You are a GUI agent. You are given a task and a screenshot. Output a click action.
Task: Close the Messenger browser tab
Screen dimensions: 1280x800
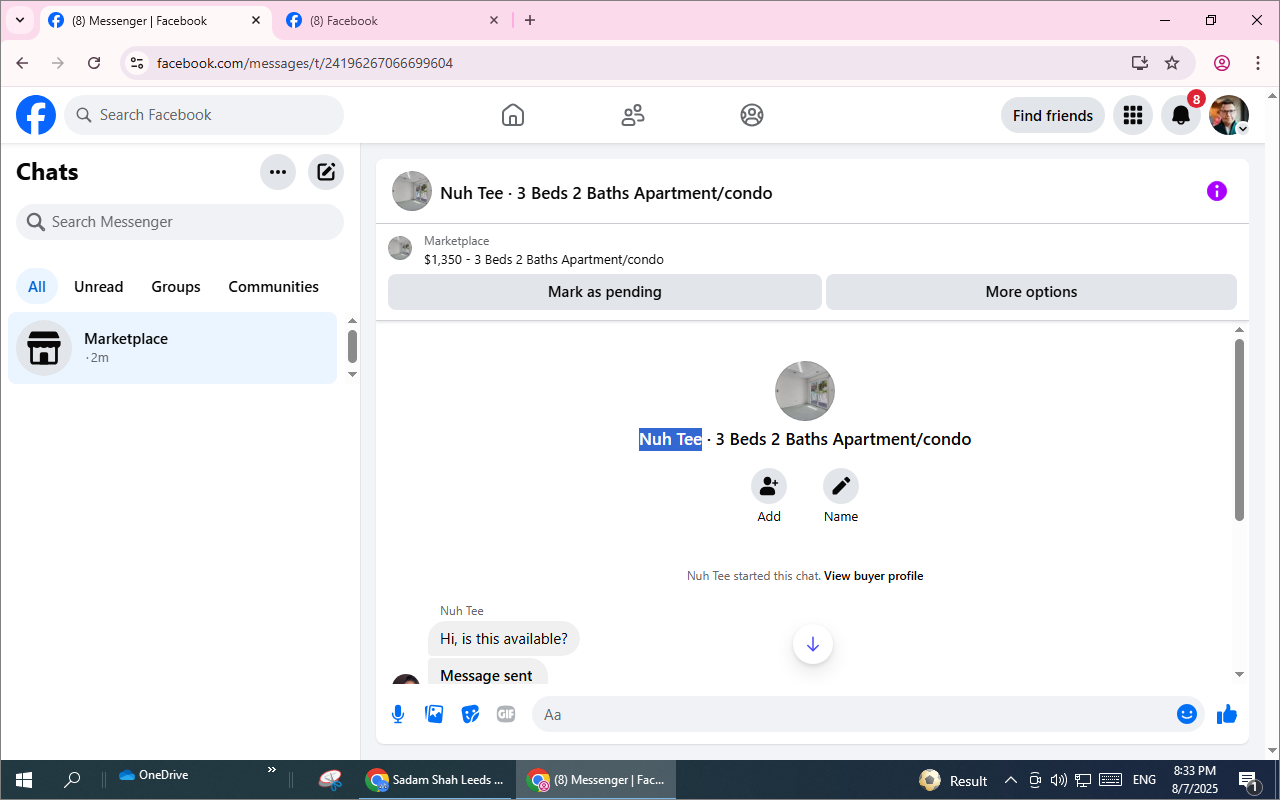coord(256,20)
